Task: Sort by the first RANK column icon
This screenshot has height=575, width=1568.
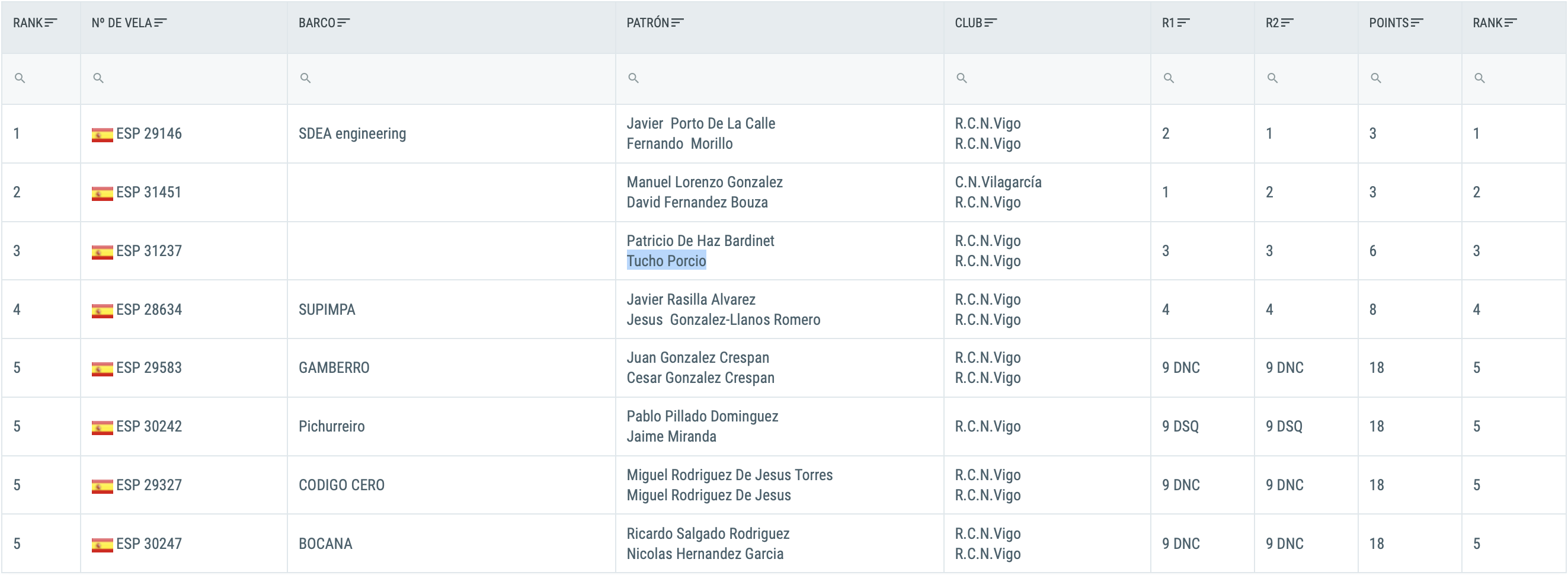Action: click(x=51, y=23)
